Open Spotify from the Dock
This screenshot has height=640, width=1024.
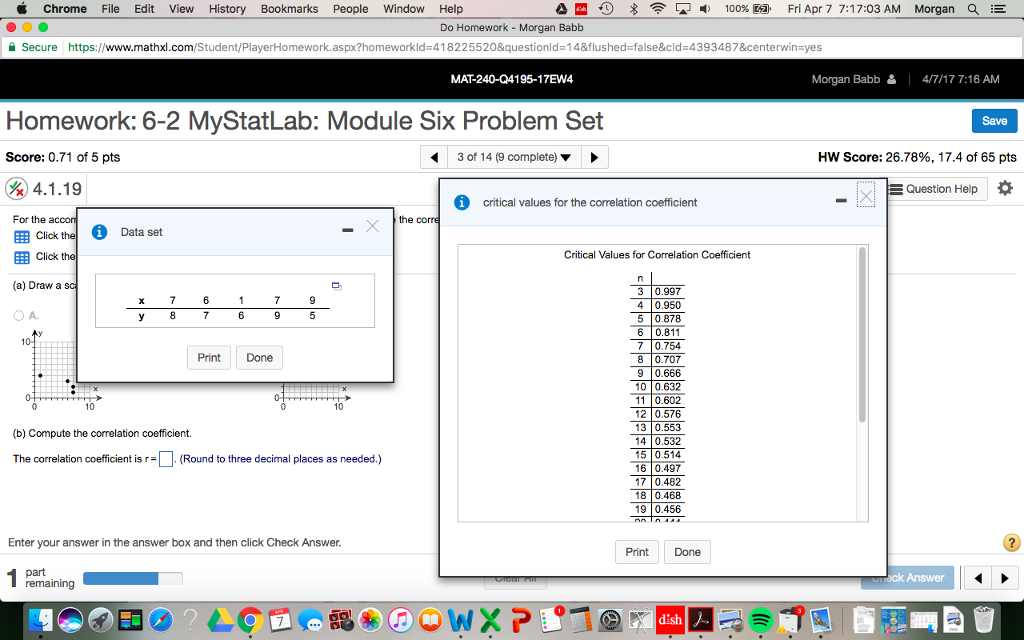pyautogui.click(x=760, y=620)
